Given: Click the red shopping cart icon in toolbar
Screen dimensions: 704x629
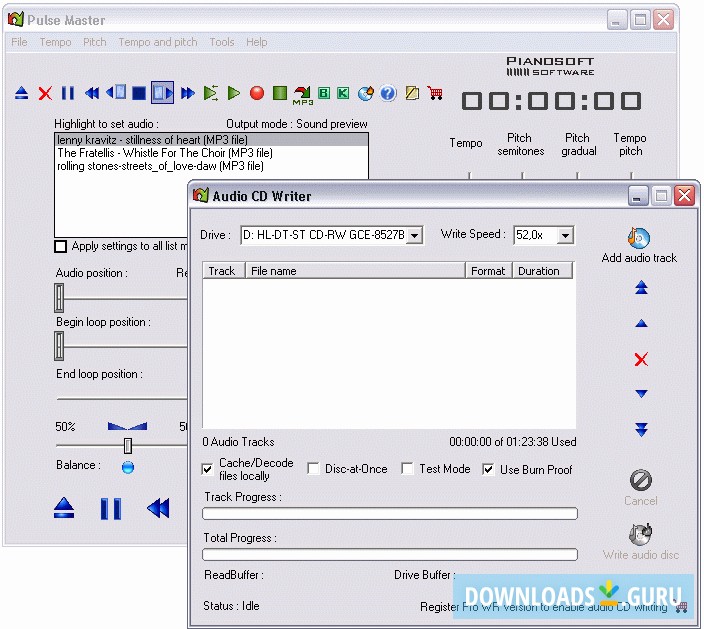Looking at the screenshot, I should pos(435,93).
